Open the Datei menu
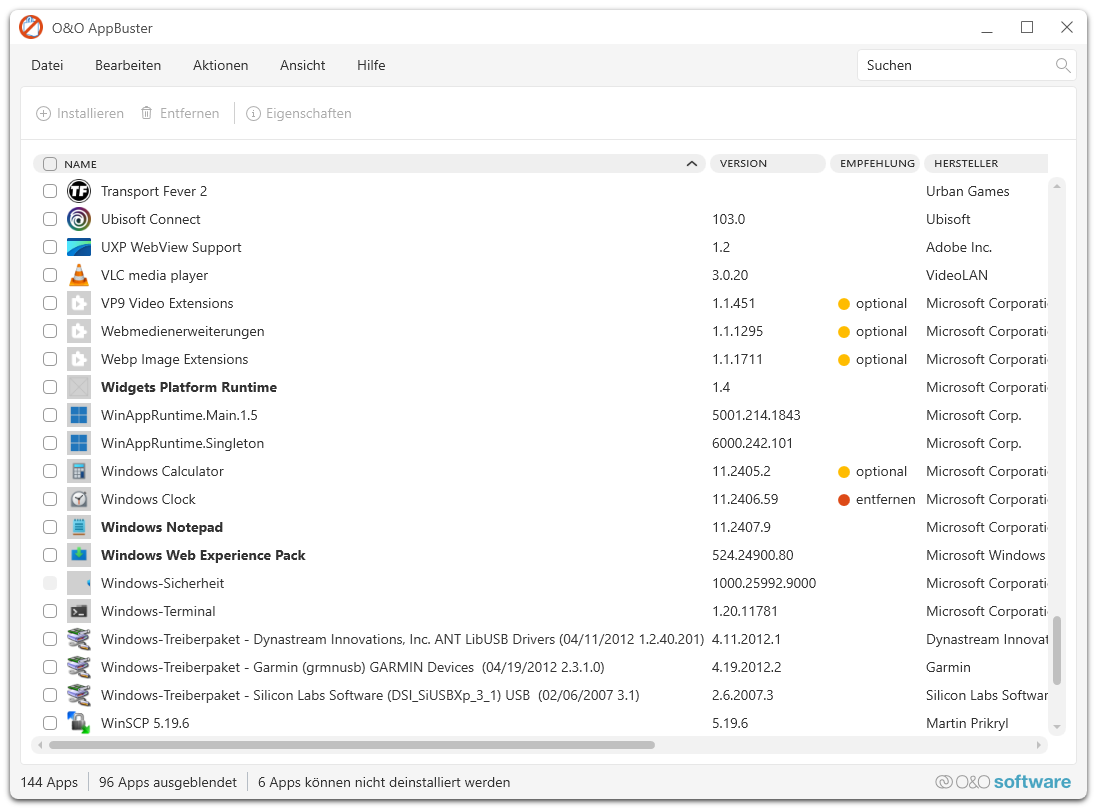Screen dimensions: 1097x809 coord(47,65)
